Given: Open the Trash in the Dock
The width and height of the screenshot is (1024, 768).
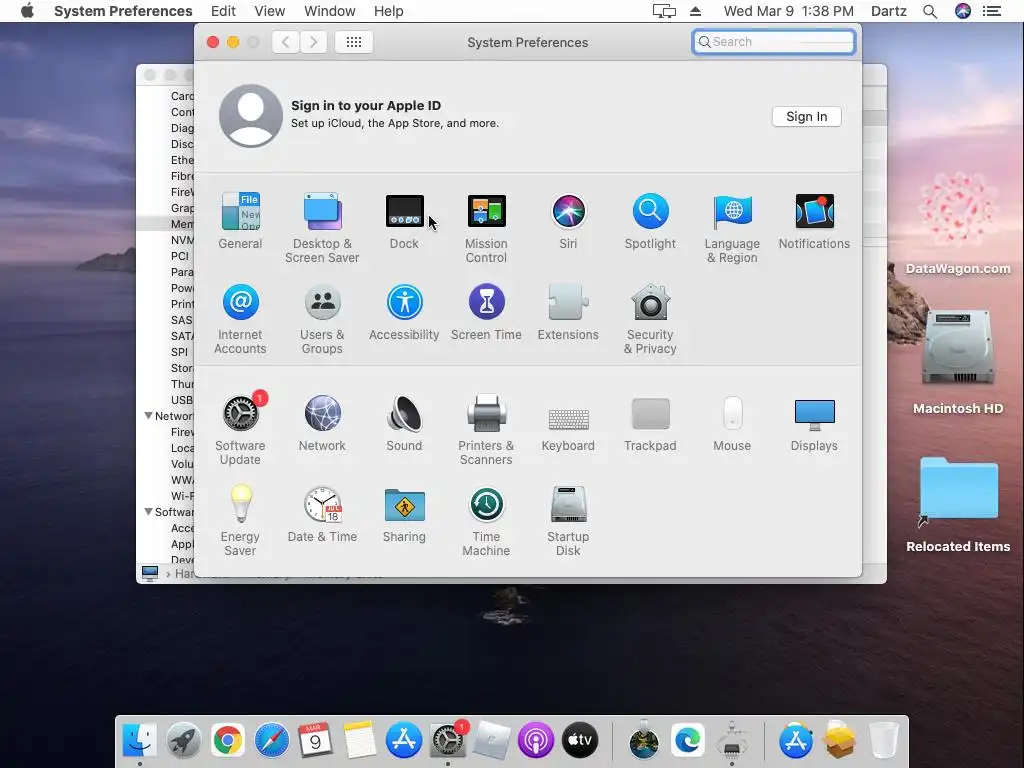Looking at the screenshot, I should tap(883, 740).
